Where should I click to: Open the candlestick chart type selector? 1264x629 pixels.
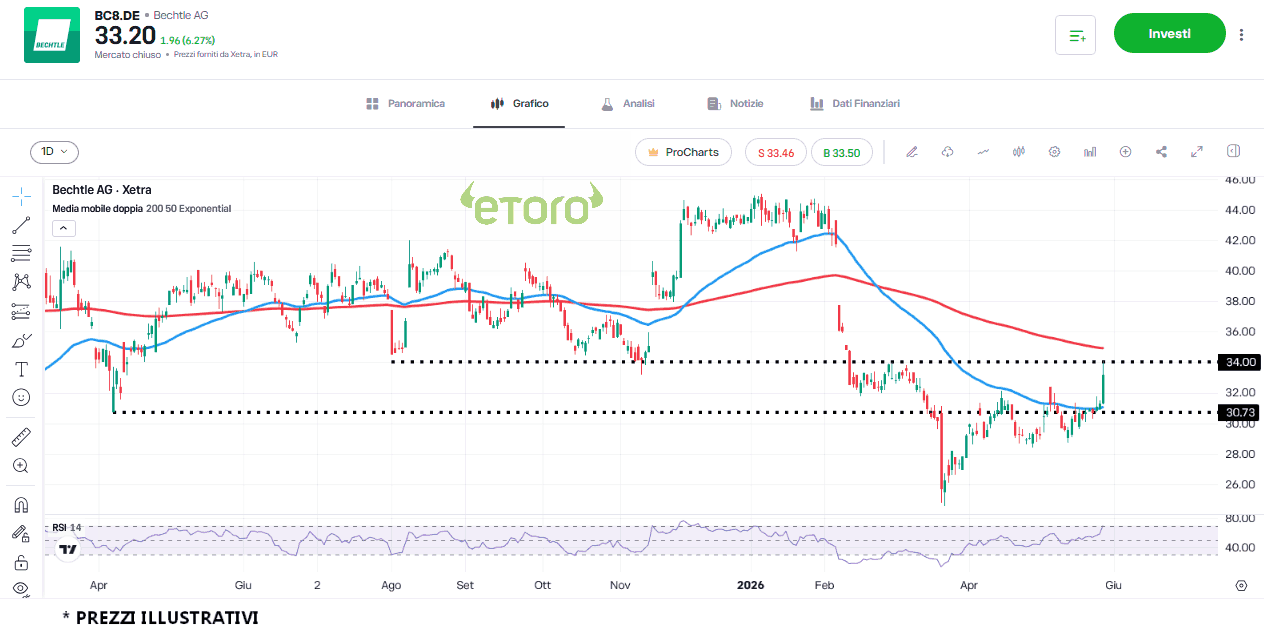[x=1019, y=152]
